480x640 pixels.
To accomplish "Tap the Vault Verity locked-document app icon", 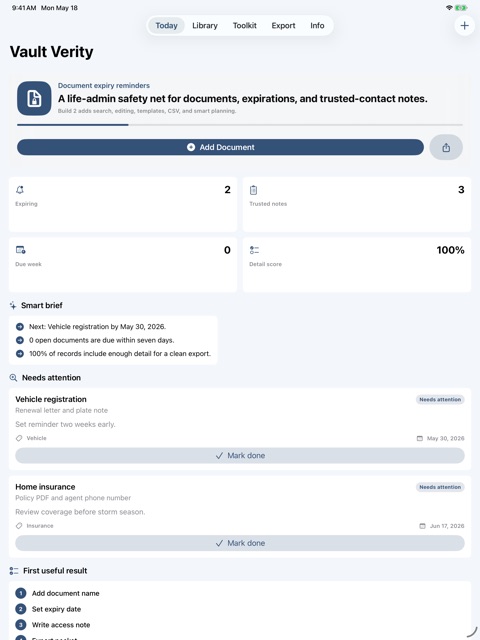I will pyautogui.click(x=34, y=98).
